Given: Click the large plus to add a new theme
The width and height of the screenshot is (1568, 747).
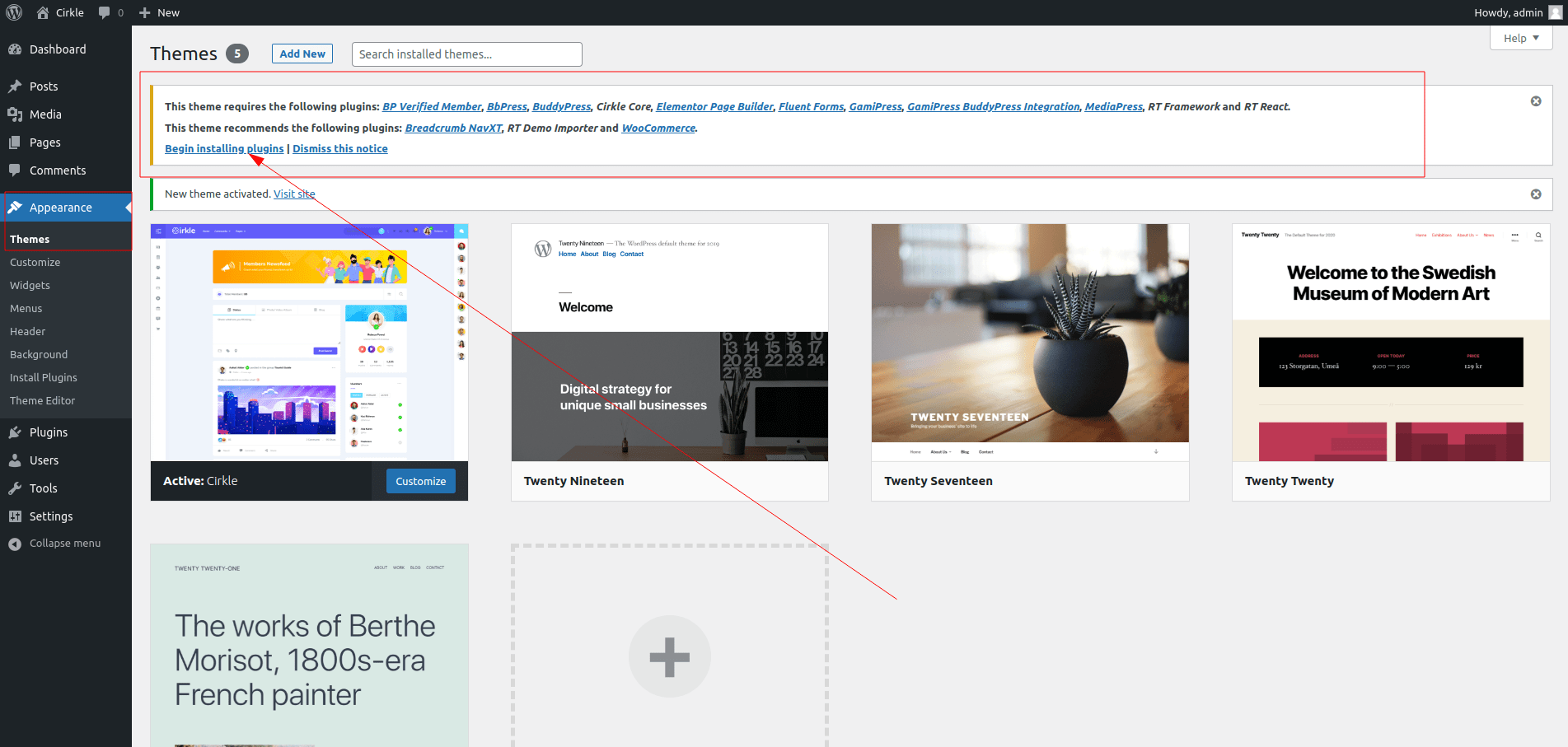Looking at the screenshot, I should point(669,657).
